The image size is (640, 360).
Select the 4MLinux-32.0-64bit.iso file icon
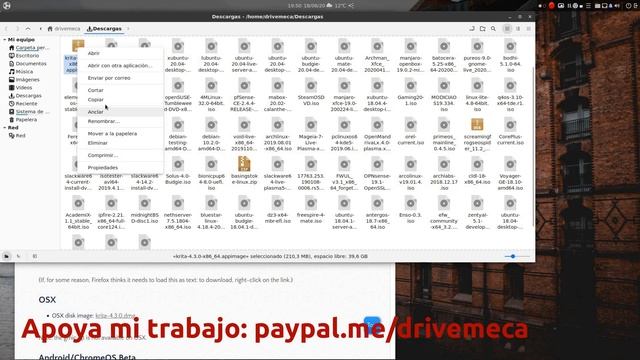(x=211, y=86)
